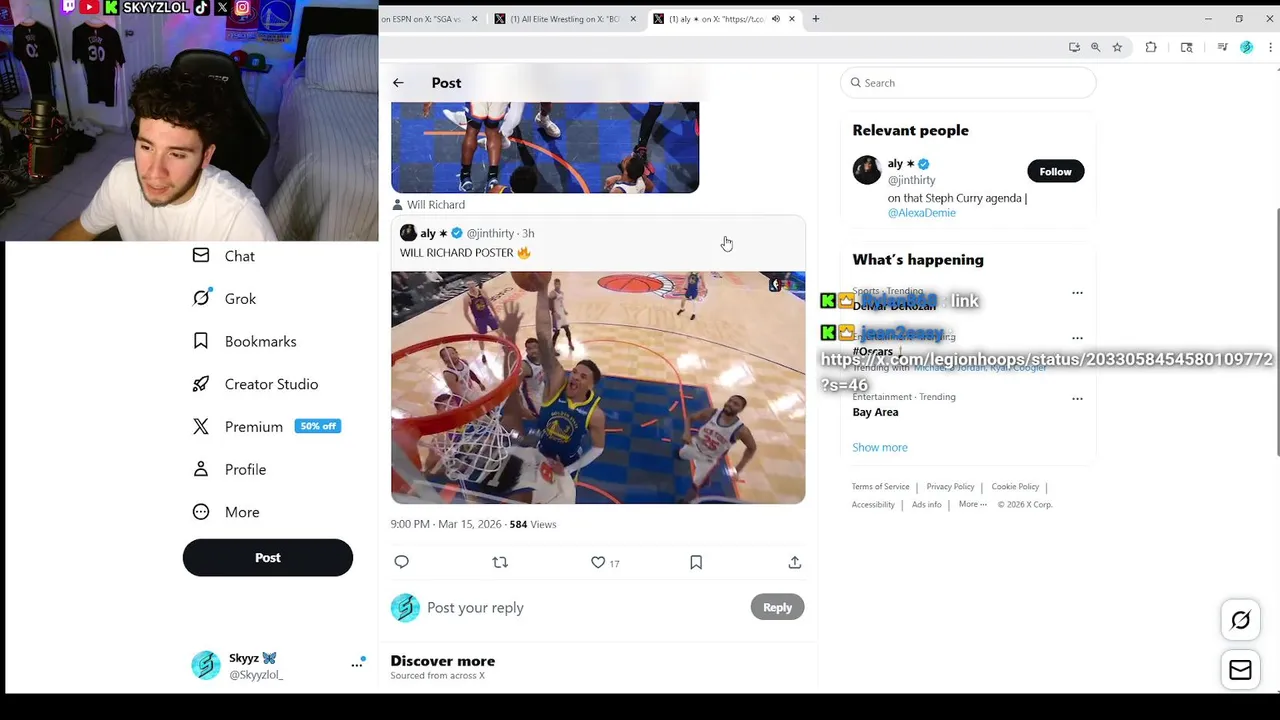Open the browser extensions puzzle icon
The width and height of the screenshot is (1280, 720).
1151,47
